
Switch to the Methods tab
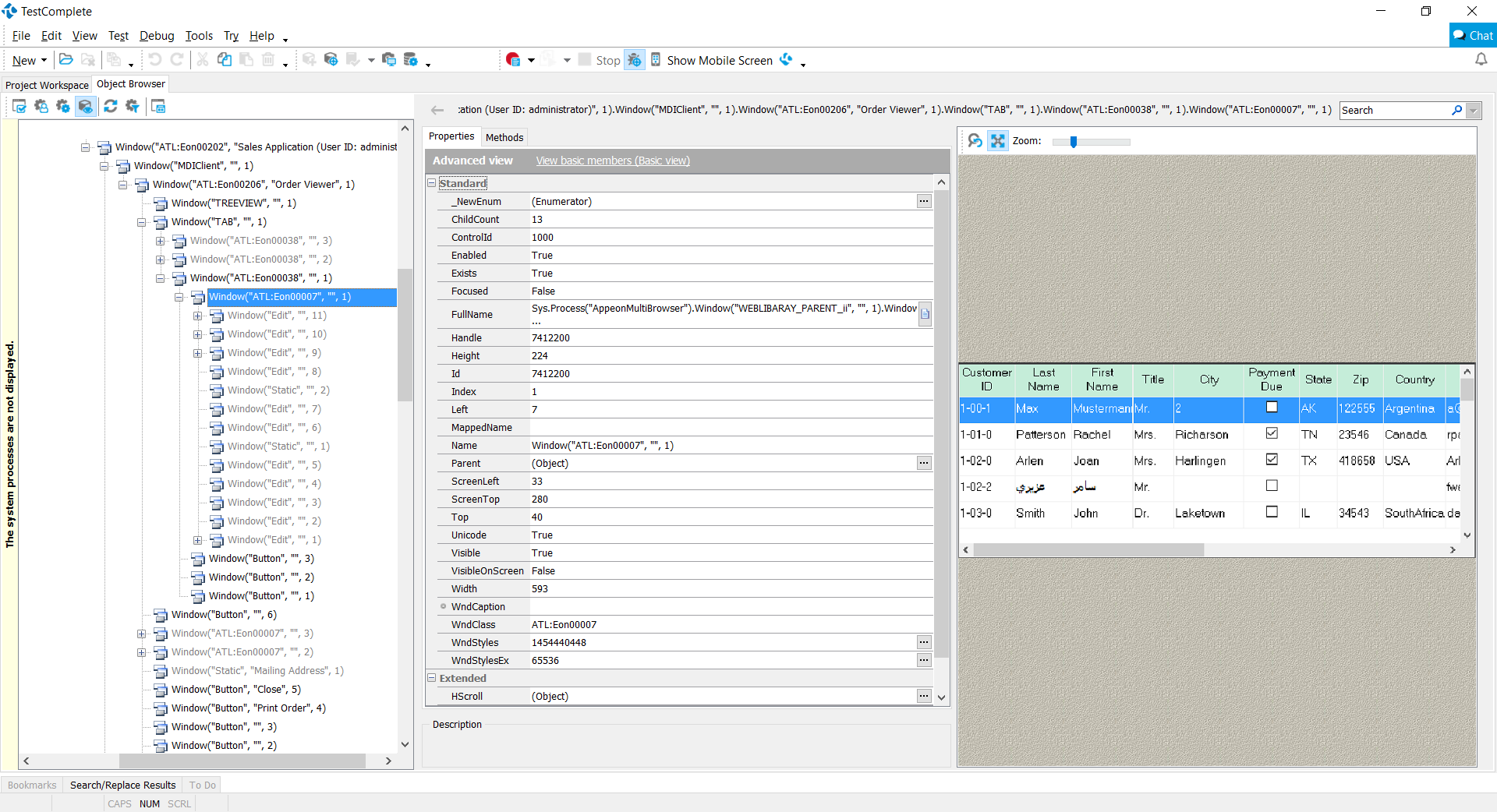pyautogui.click(x=504, y=137)
